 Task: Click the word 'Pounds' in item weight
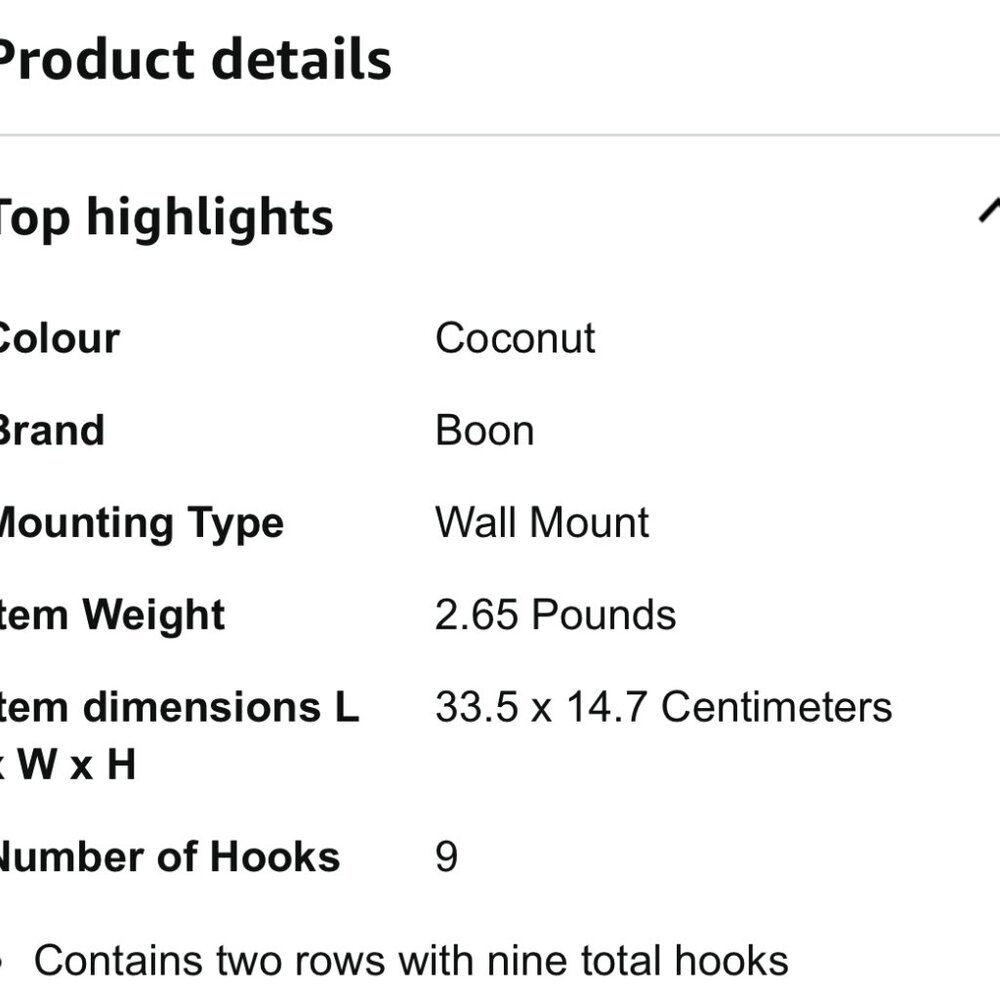(604, 615)
